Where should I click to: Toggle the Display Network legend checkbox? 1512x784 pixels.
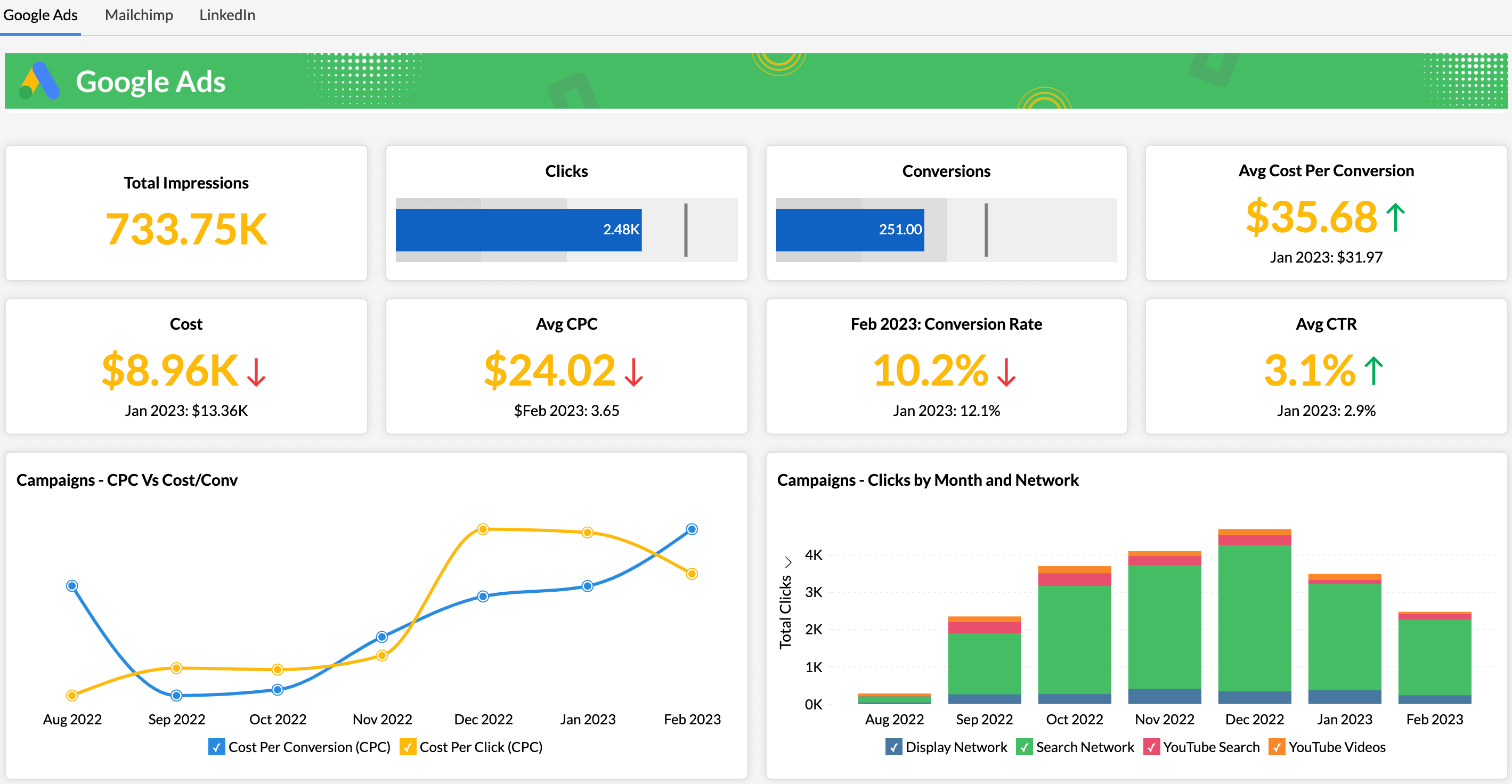[893, 747]
